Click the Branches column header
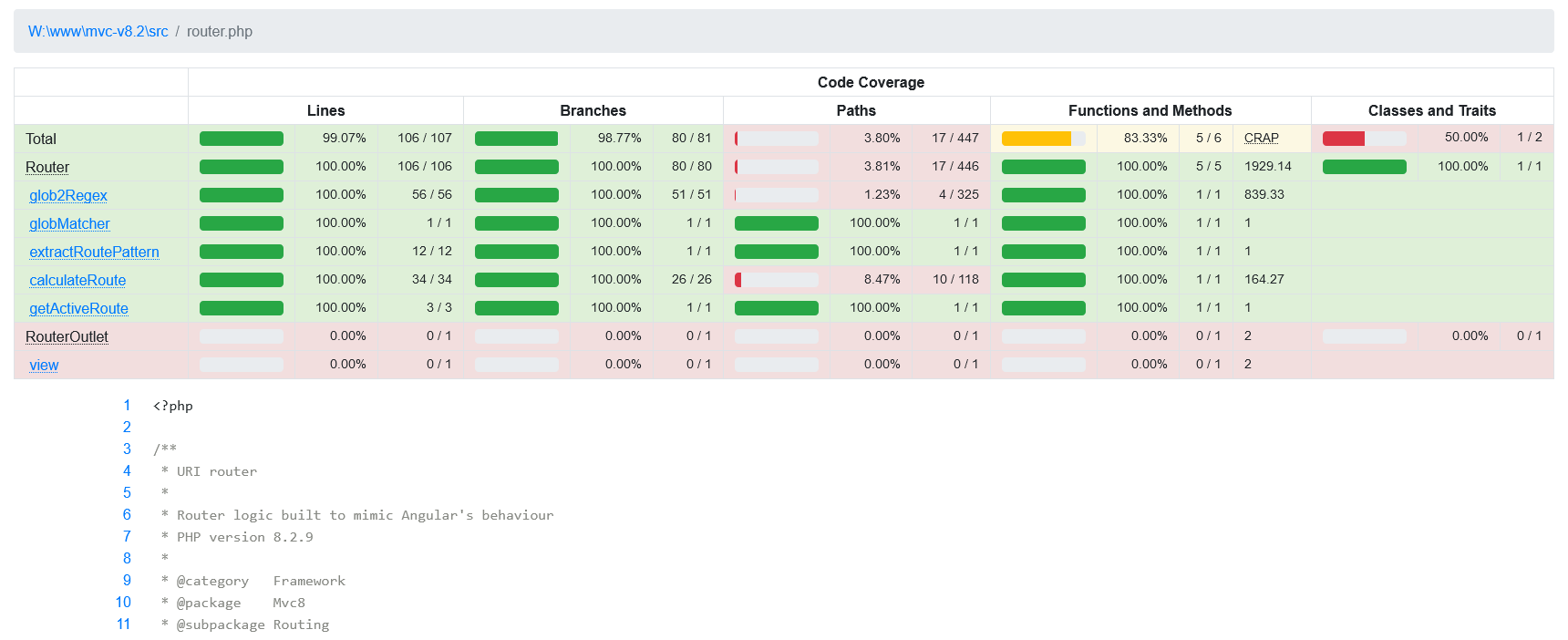Screen dimensions: 1568x640 coord(593,110)
